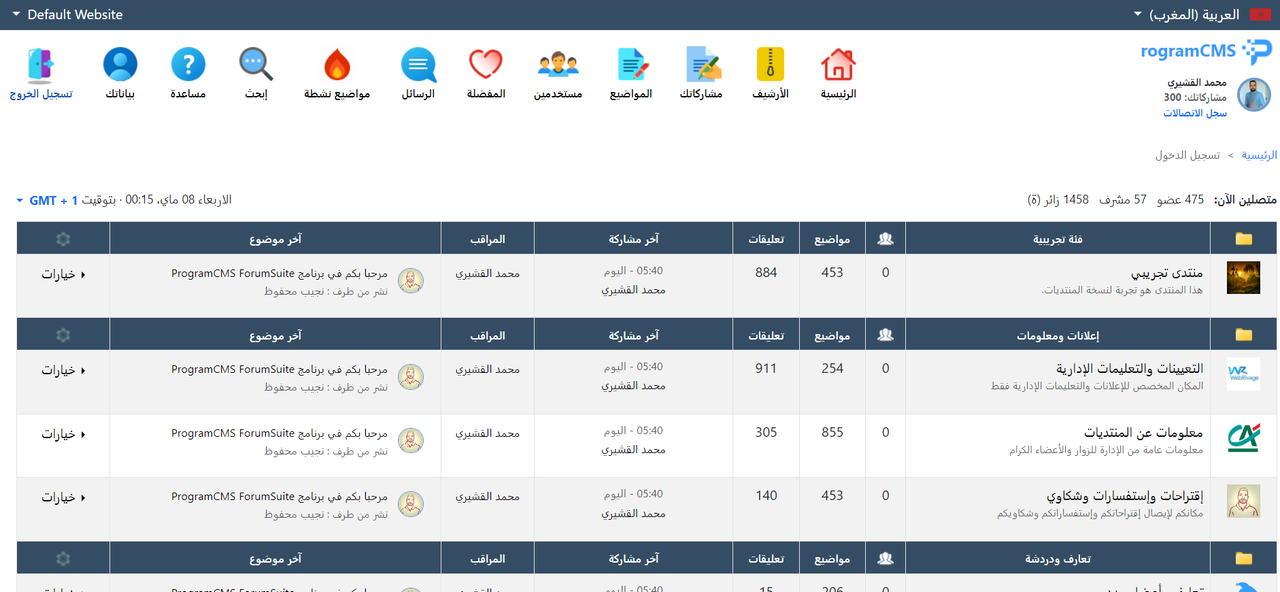Open بياناتك profile icon
The height and width of the screenshot is (592, 1280).
tap(121, 65)
